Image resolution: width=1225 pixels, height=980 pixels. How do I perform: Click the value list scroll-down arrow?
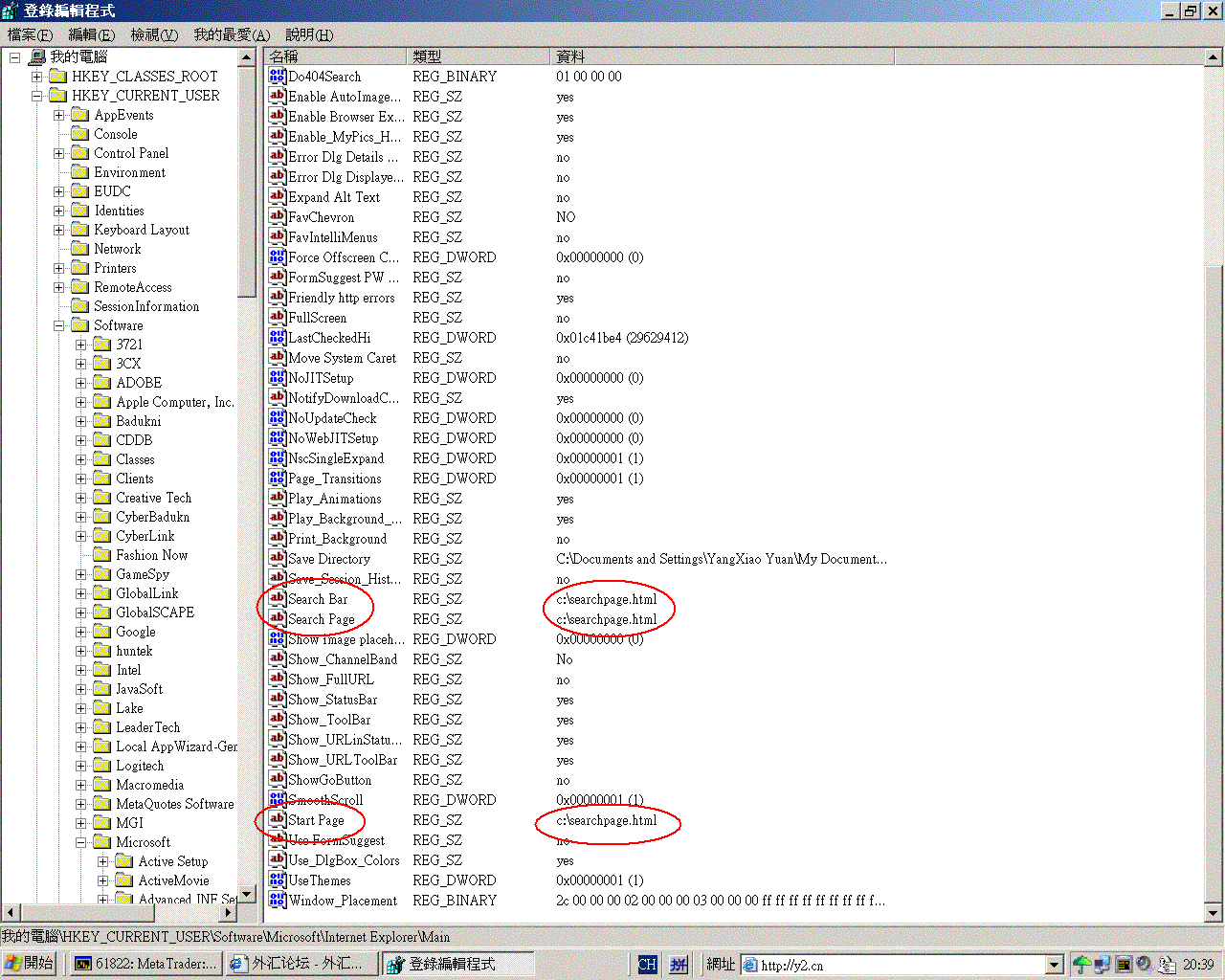click(x=1213, y=912)
